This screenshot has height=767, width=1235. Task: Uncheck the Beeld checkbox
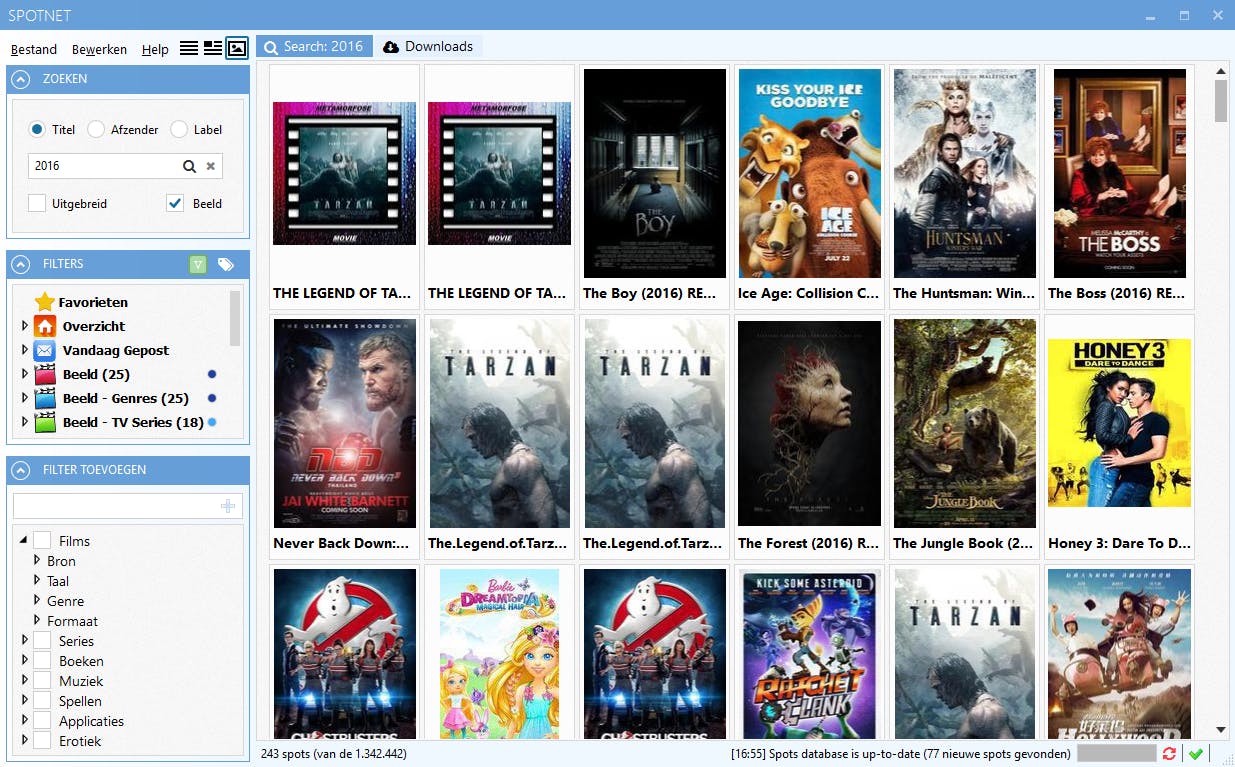point(175,203)
